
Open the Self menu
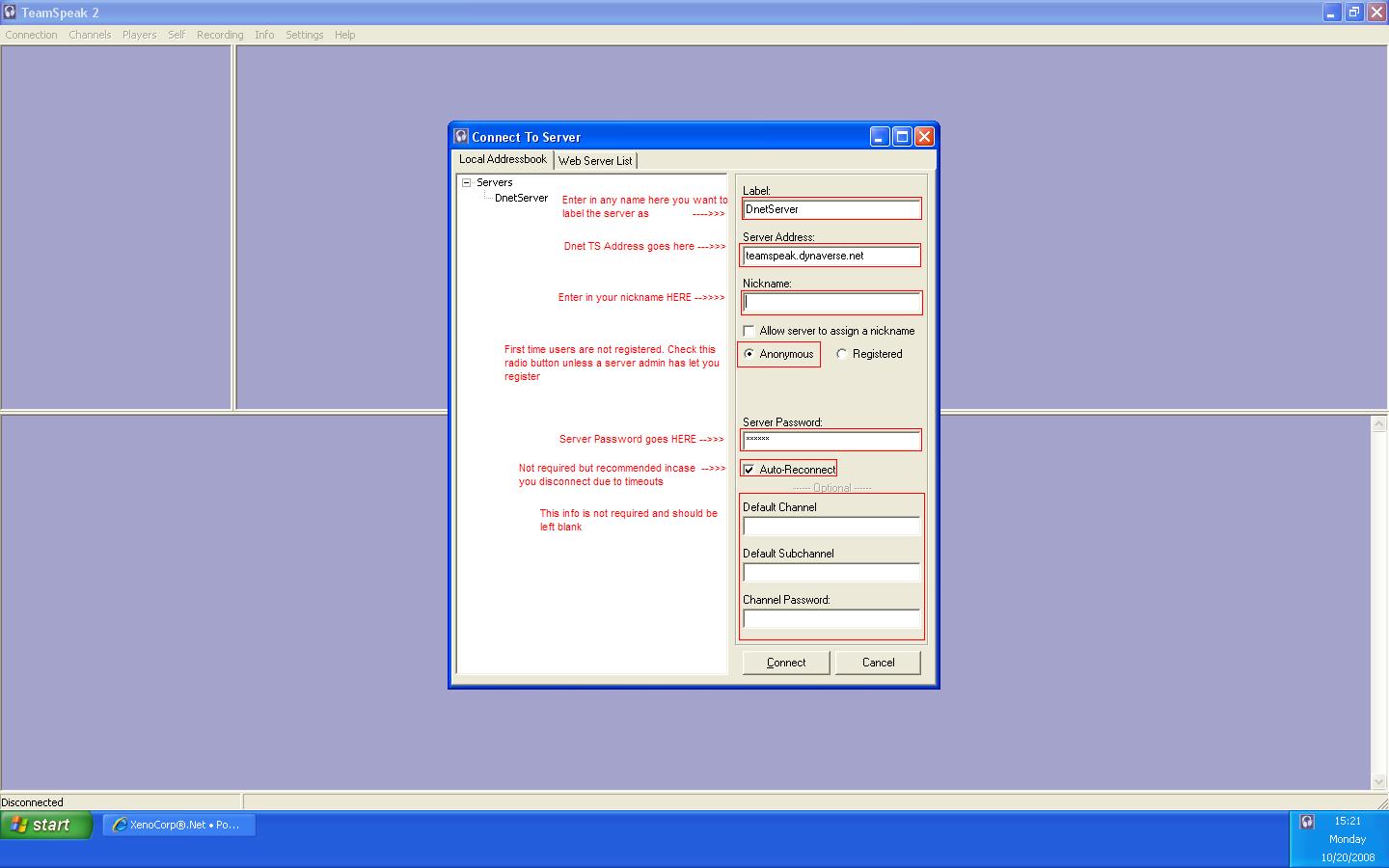point(177,35)
